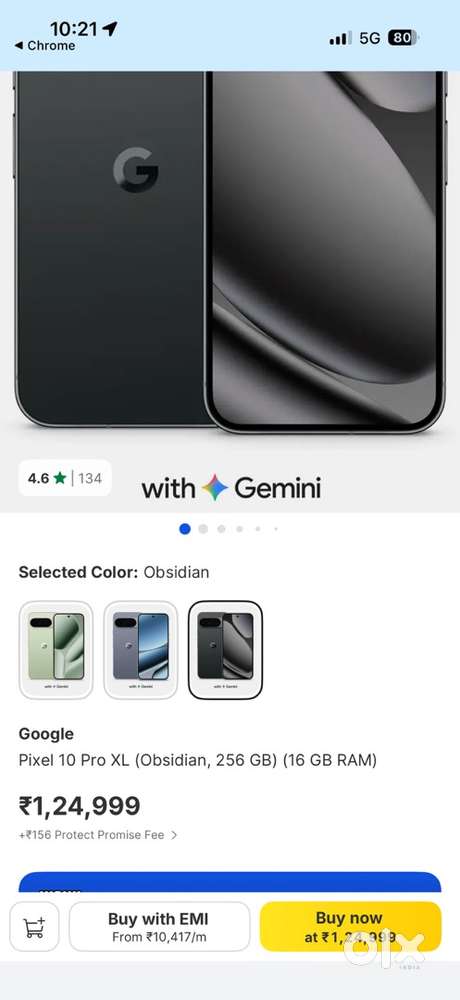The height and width of the screenshot is (1000, 460).
Task: Open the 4.6 rating and 134 reviews
Action: (x=65, y=478)
